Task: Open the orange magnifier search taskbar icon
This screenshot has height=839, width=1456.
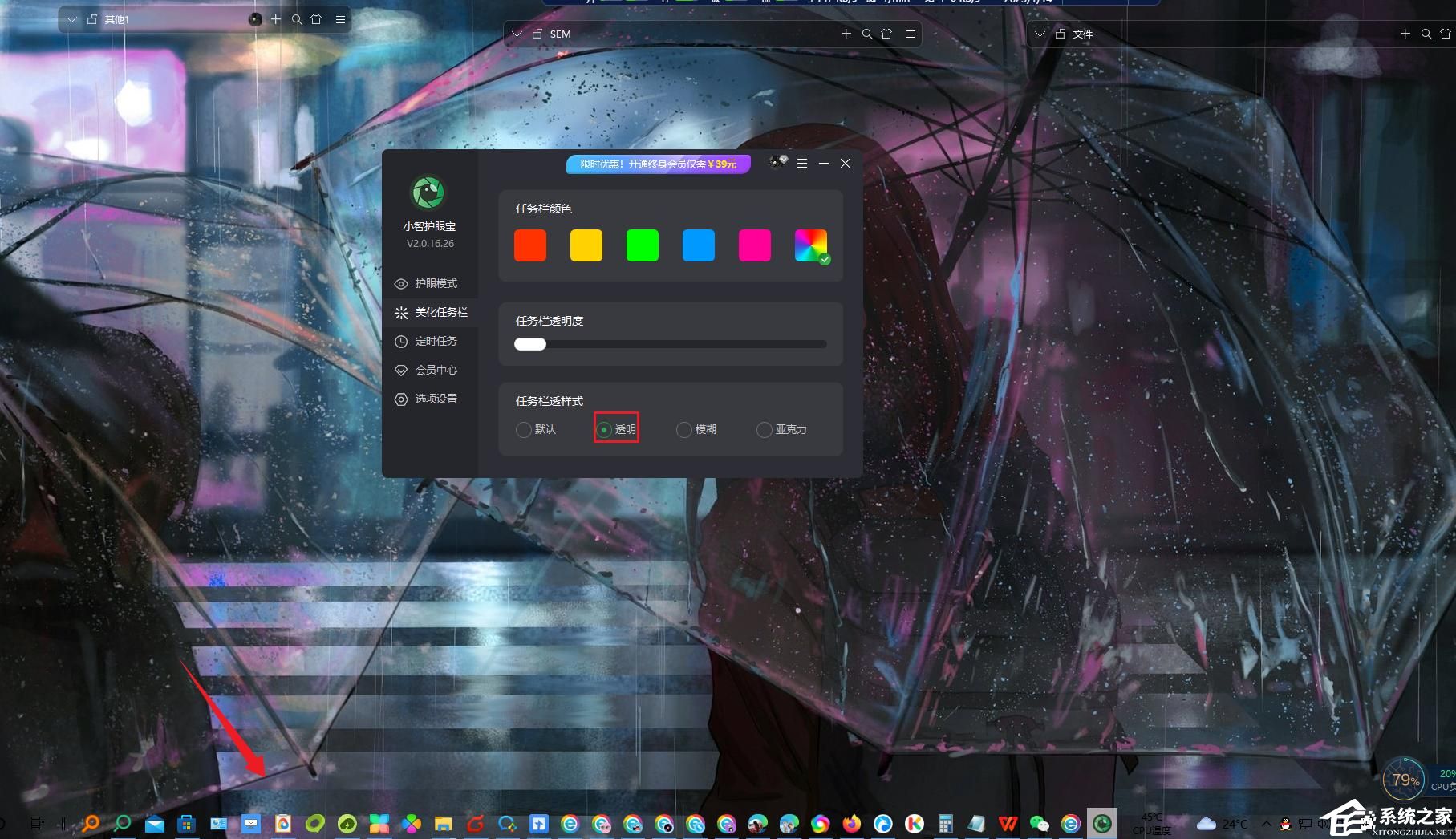Action: click(x=91, y=824)
